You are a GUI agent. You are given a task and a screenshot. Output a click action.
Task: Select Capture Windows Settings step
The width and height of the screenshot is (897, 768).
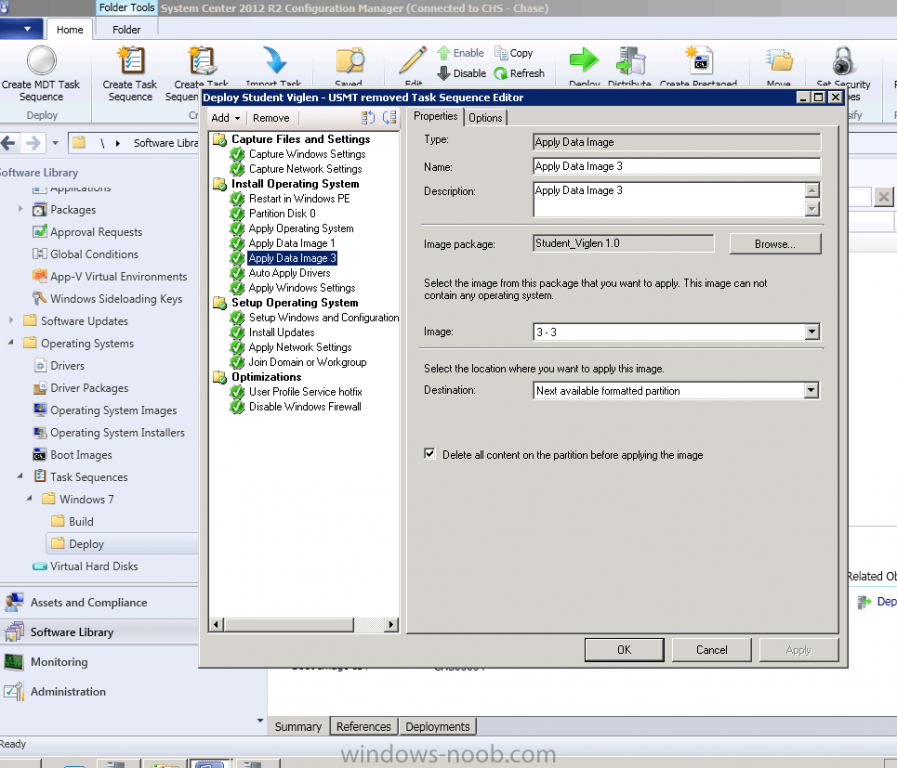(307, 154)
